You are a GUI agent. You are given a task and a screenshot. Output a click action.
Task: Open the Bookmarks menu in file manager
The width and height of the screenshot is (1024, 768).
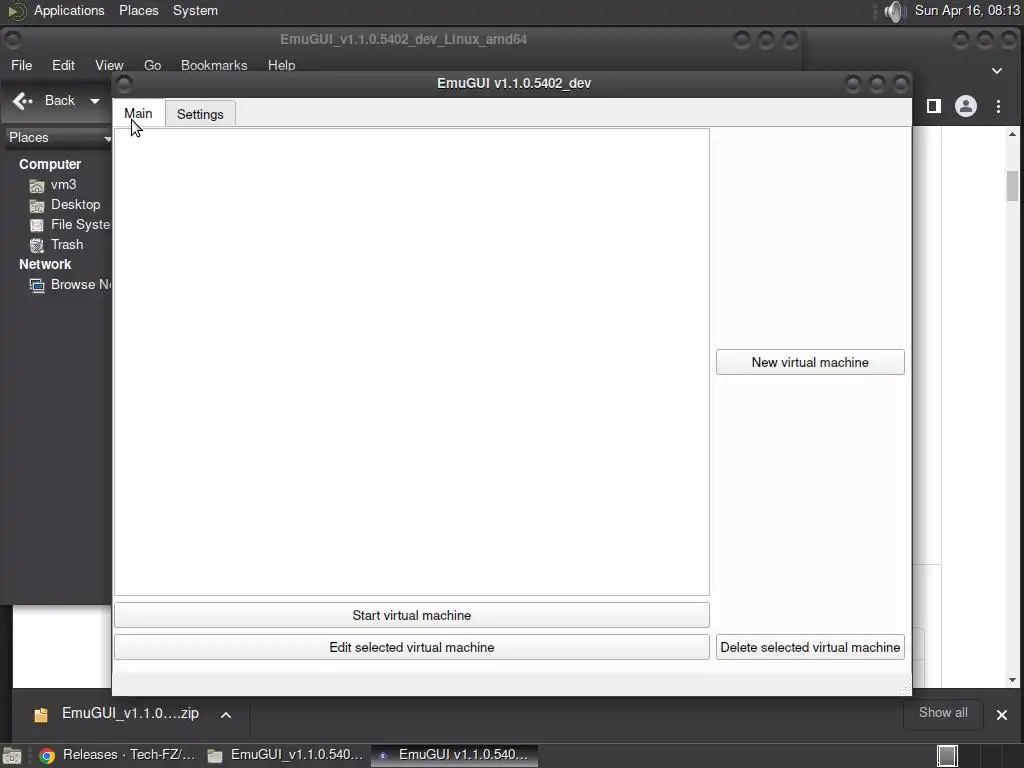(214, 65)
